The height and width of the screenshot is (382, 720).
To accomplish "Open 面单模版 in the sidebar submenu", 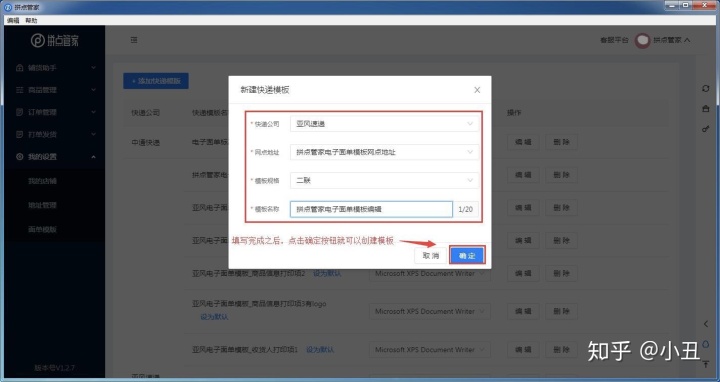I will [42, 229].
